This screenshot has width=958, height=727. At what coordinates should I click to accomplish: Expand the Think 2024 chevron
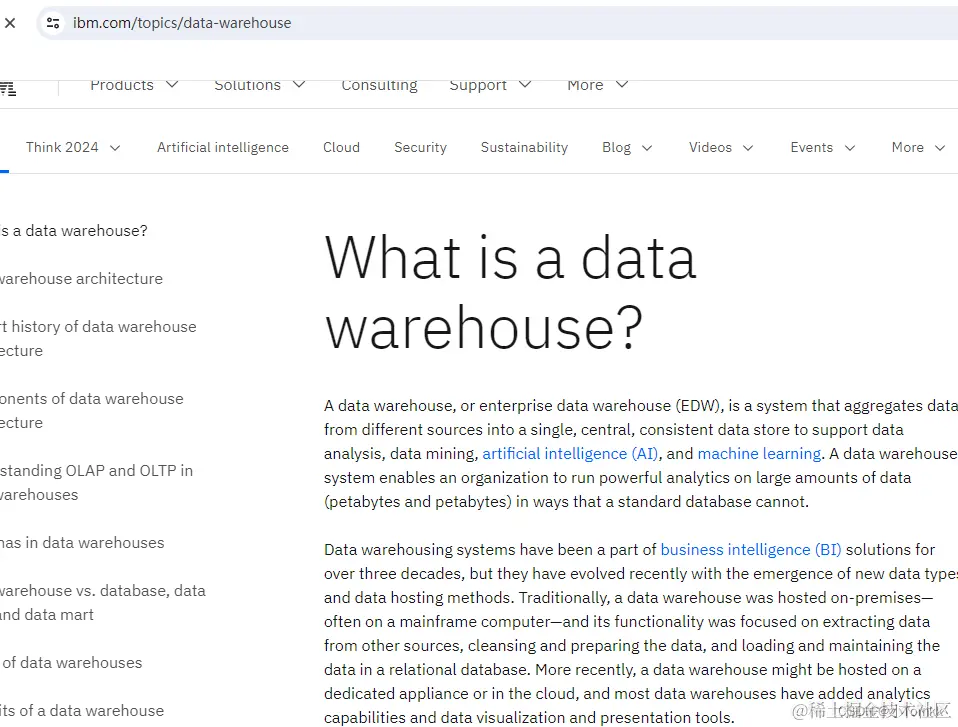click(x=115, y=148)
